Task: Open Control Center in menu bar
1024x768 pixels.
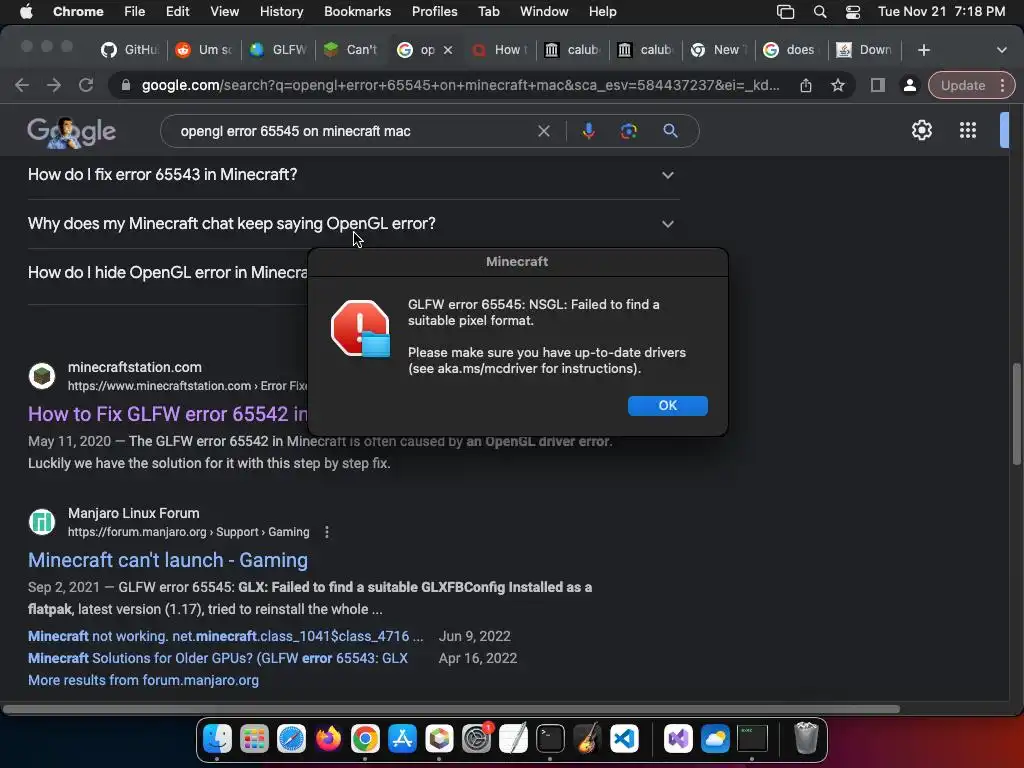Action: [x=852, y=11]
